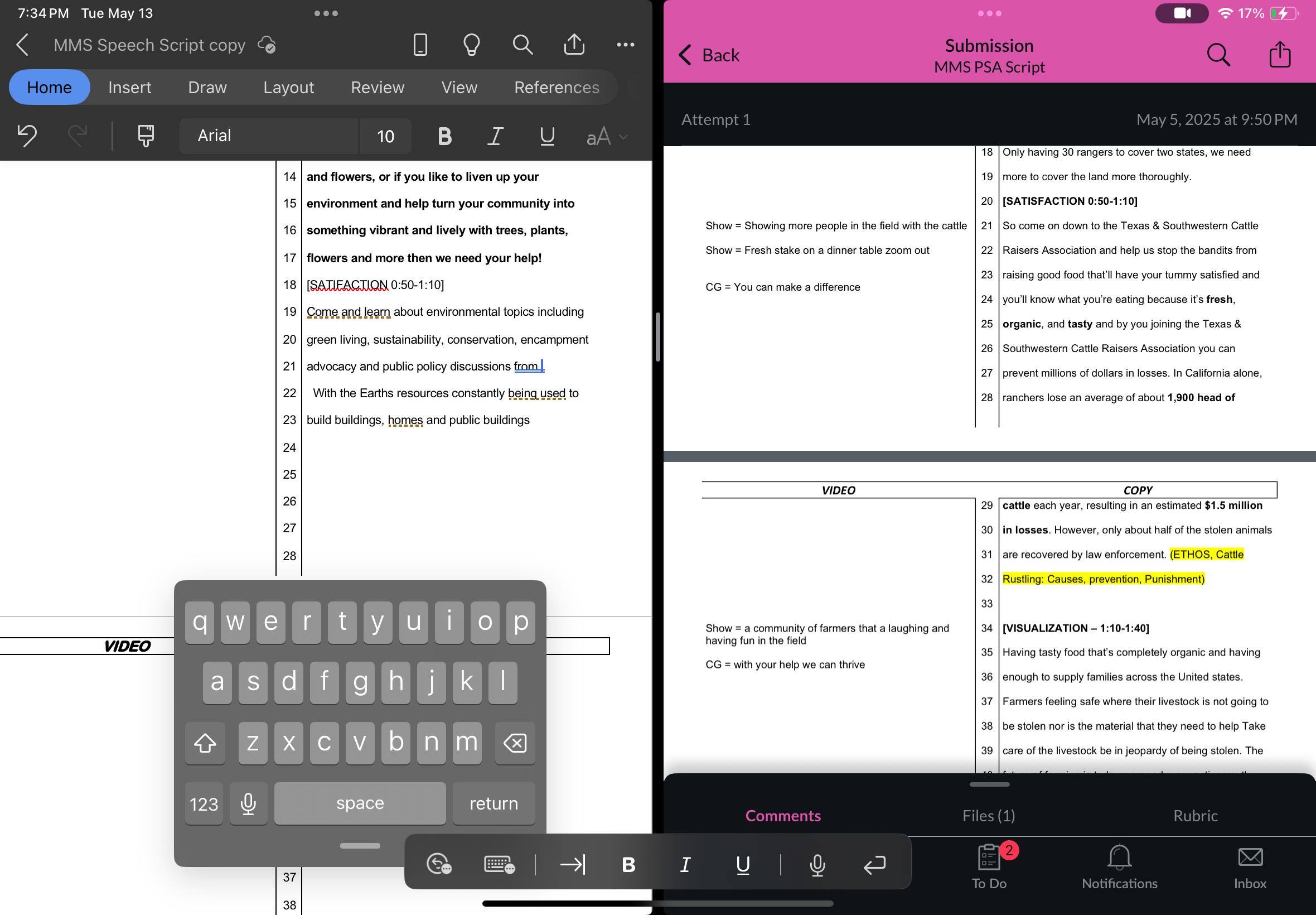Switch to the Insert ribbon tab

pyautogui.click(x=129, y=87)
